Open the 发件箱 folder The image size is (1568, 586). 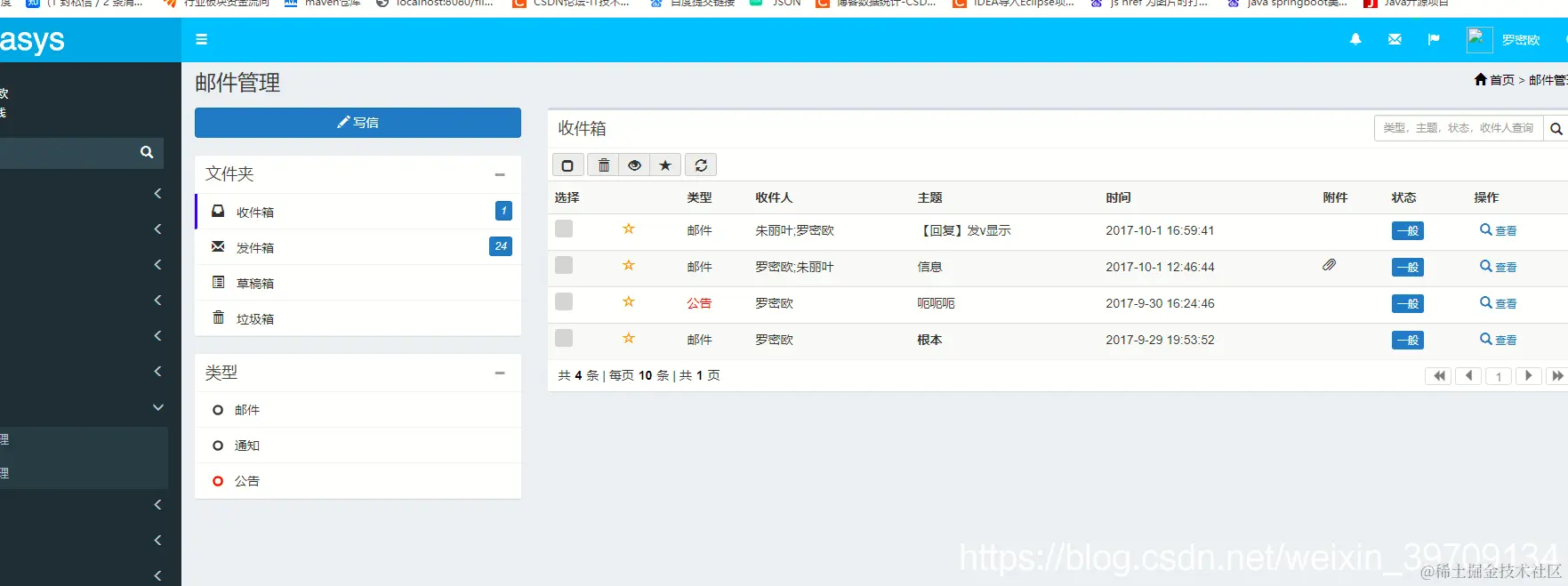358,247
